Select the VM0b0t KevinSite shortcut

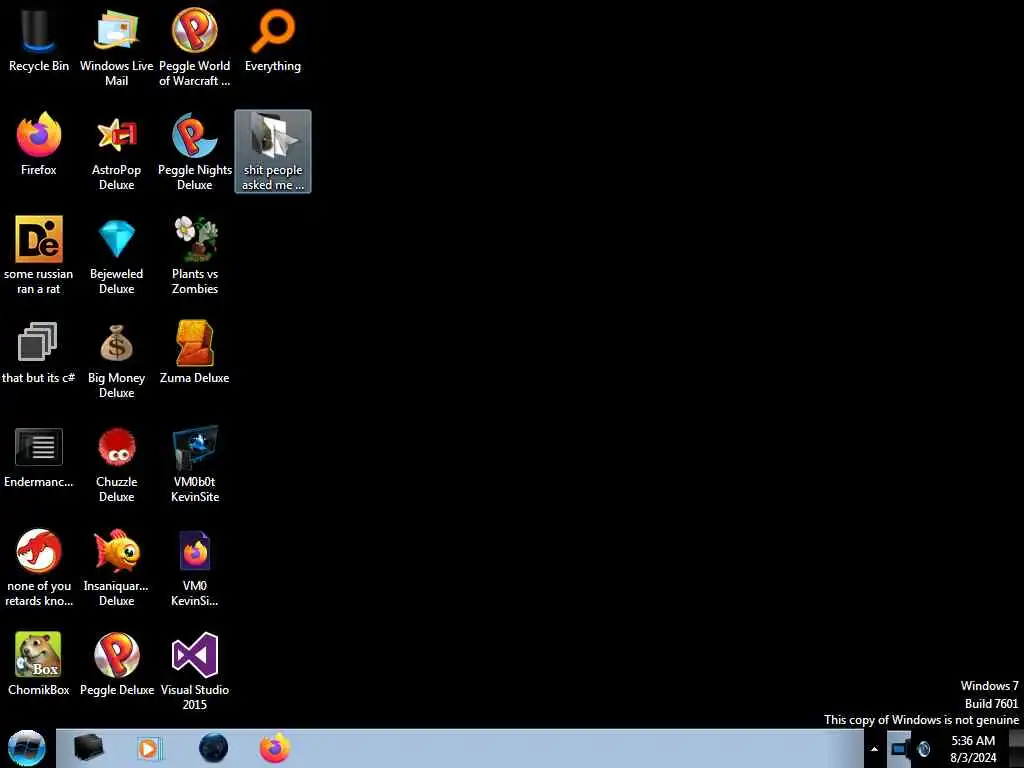[195, 447]
